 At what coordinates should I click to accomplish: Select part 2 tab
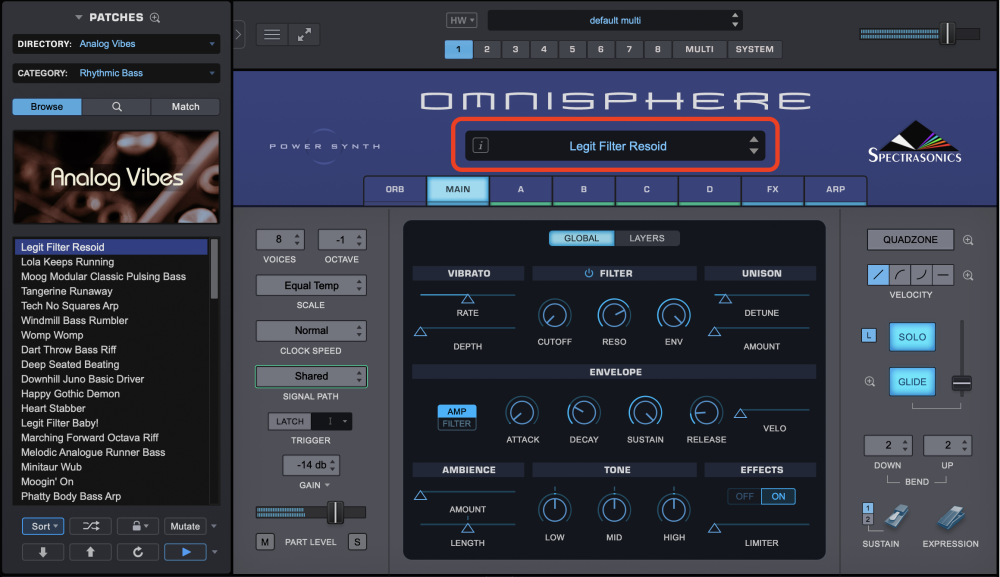pyautogui.click(x=487, y=49)
